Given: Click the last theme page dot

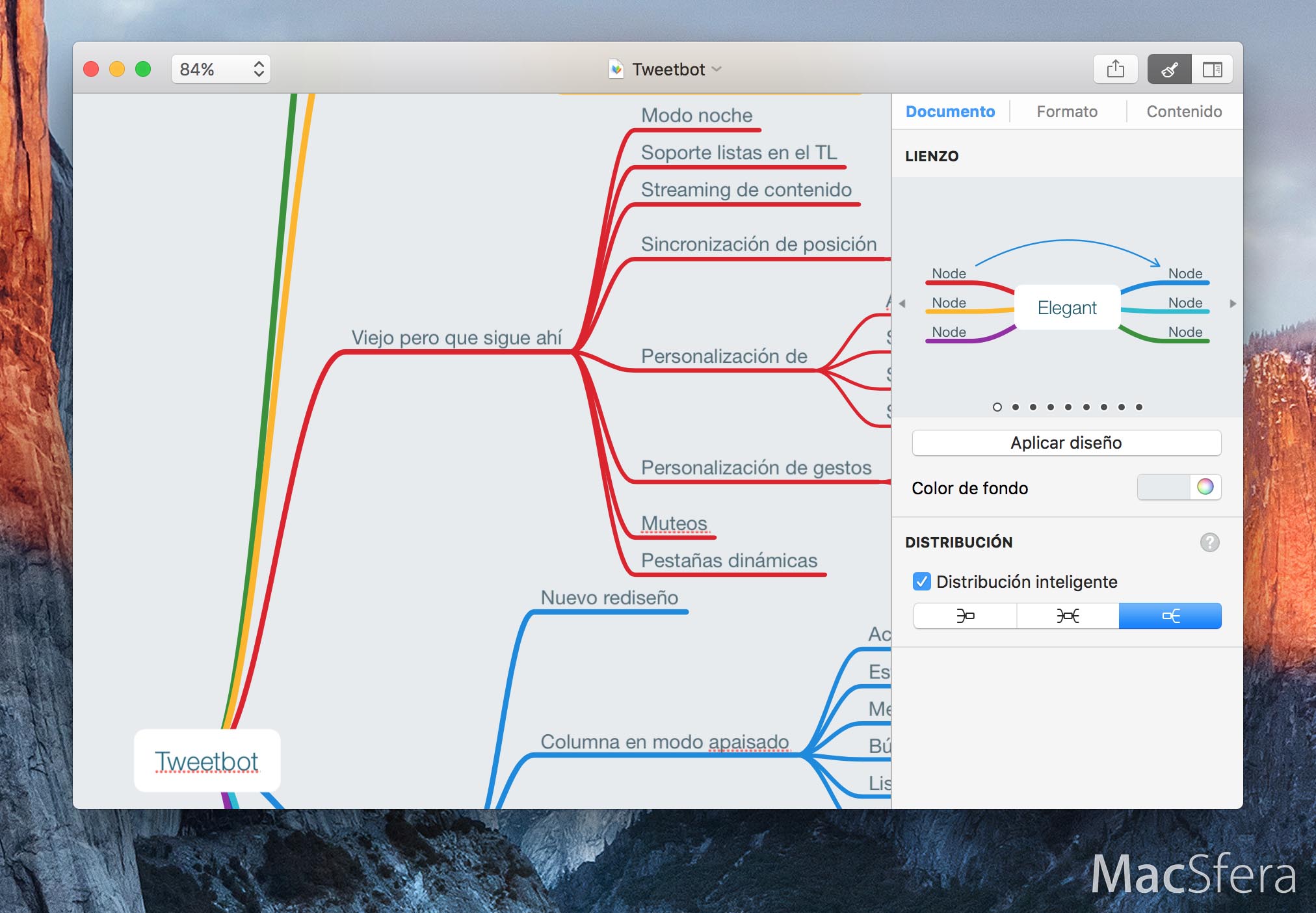Looking at the screenshot, I should tap(1139, 407).
